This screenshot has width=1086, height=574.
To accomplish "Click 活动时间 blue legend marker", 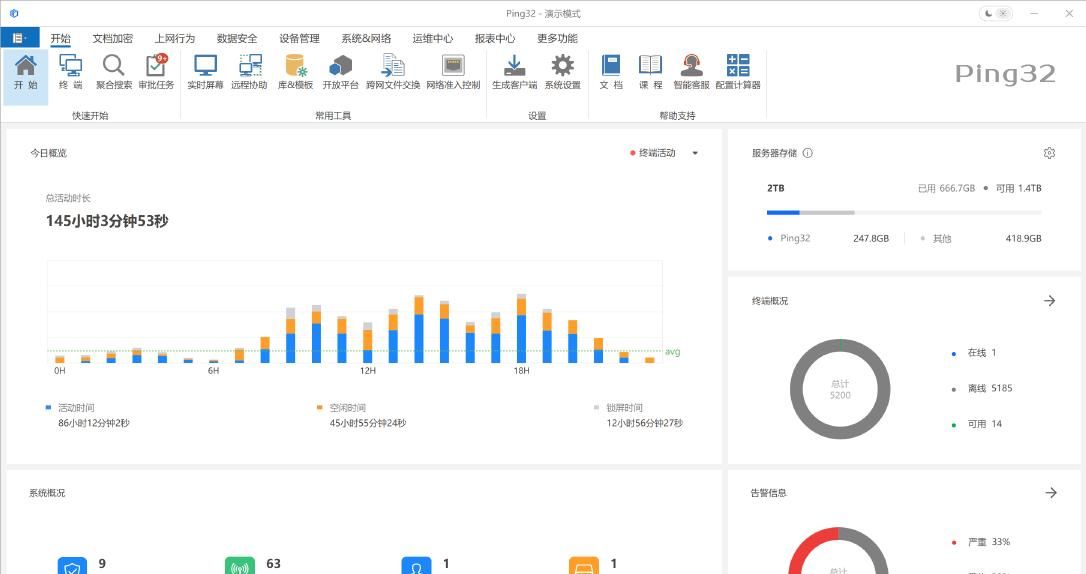I will [48, 408].
